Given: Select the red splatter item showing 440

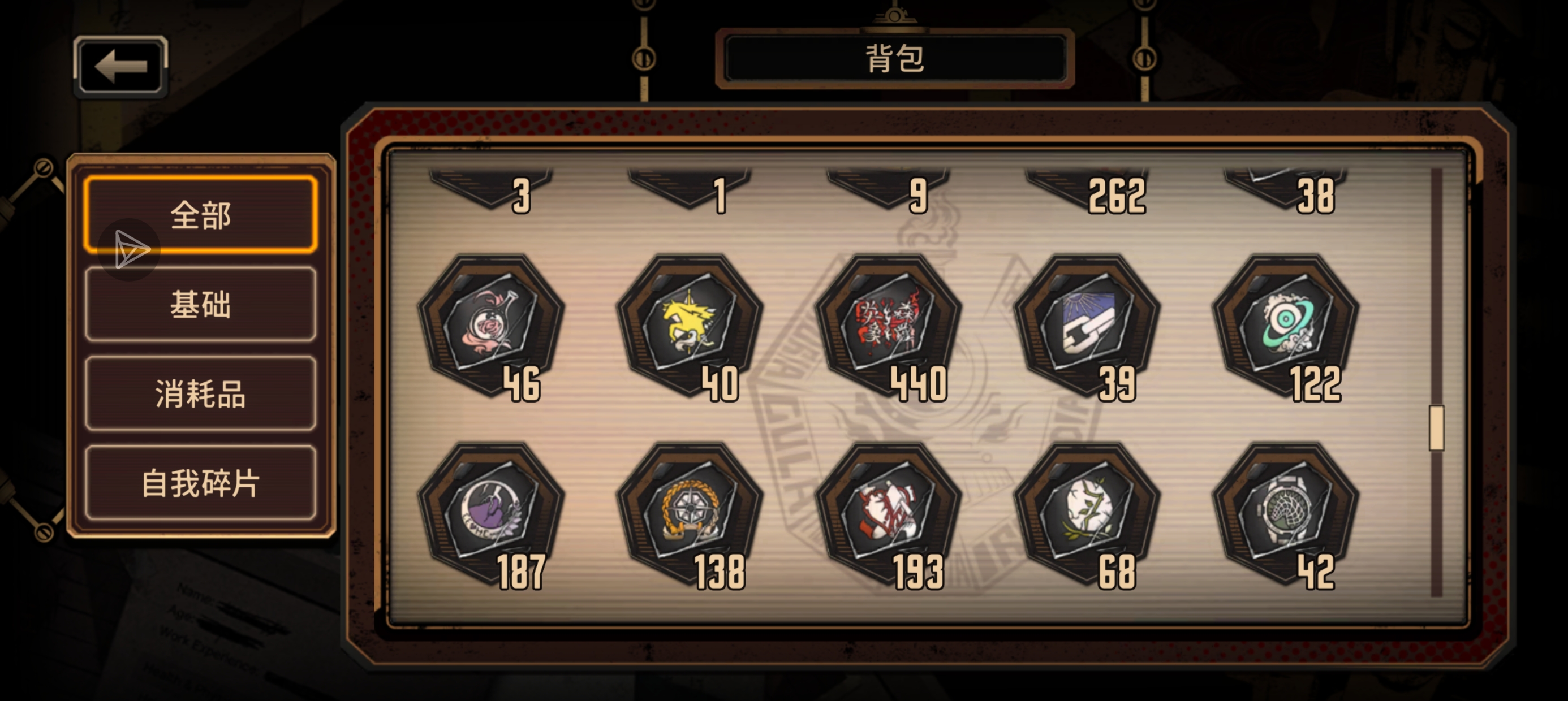Looking at the screenshot, I should tap(888, 326).
